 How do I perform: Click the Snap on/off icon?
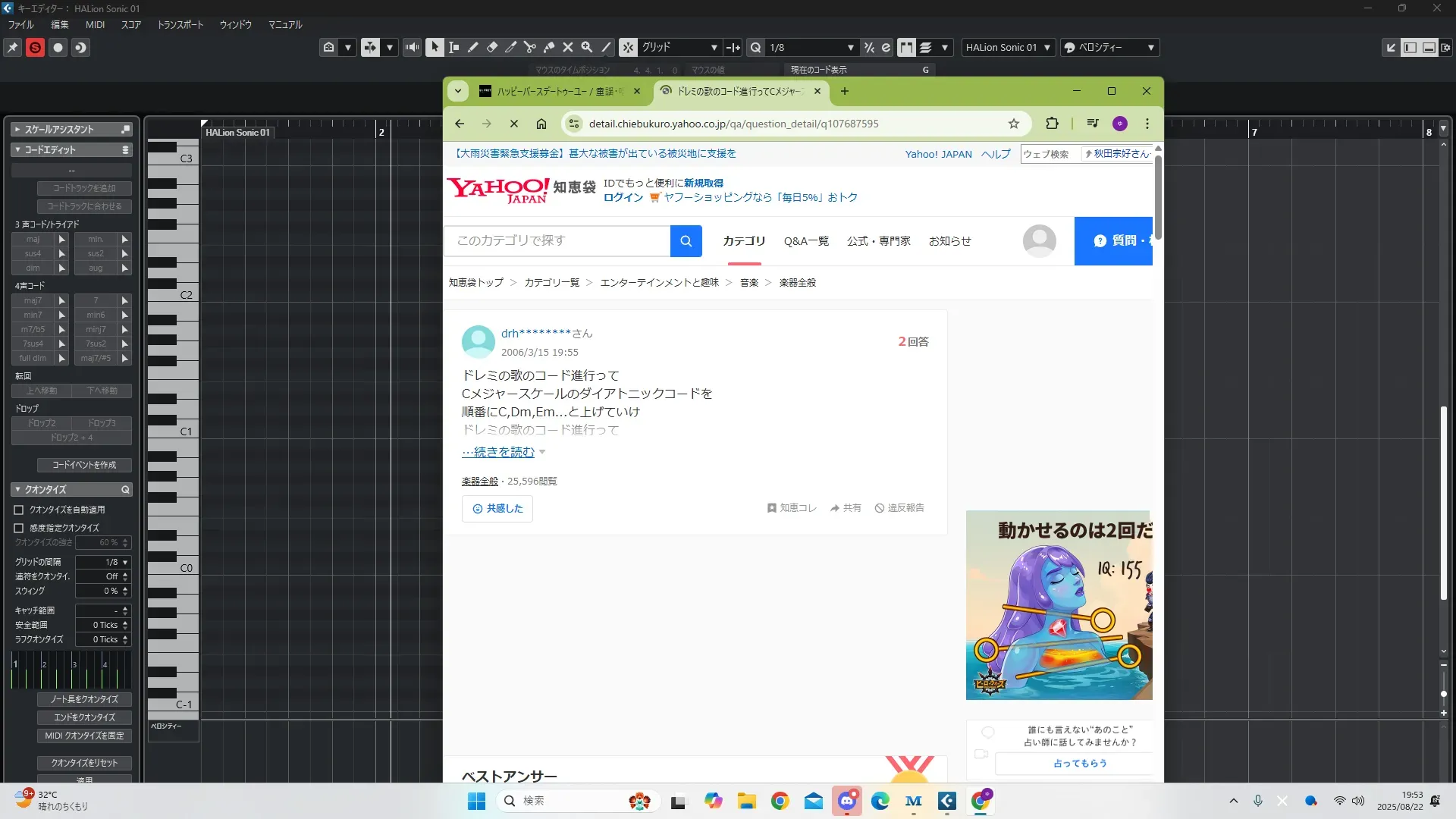(x=628, y=47)
